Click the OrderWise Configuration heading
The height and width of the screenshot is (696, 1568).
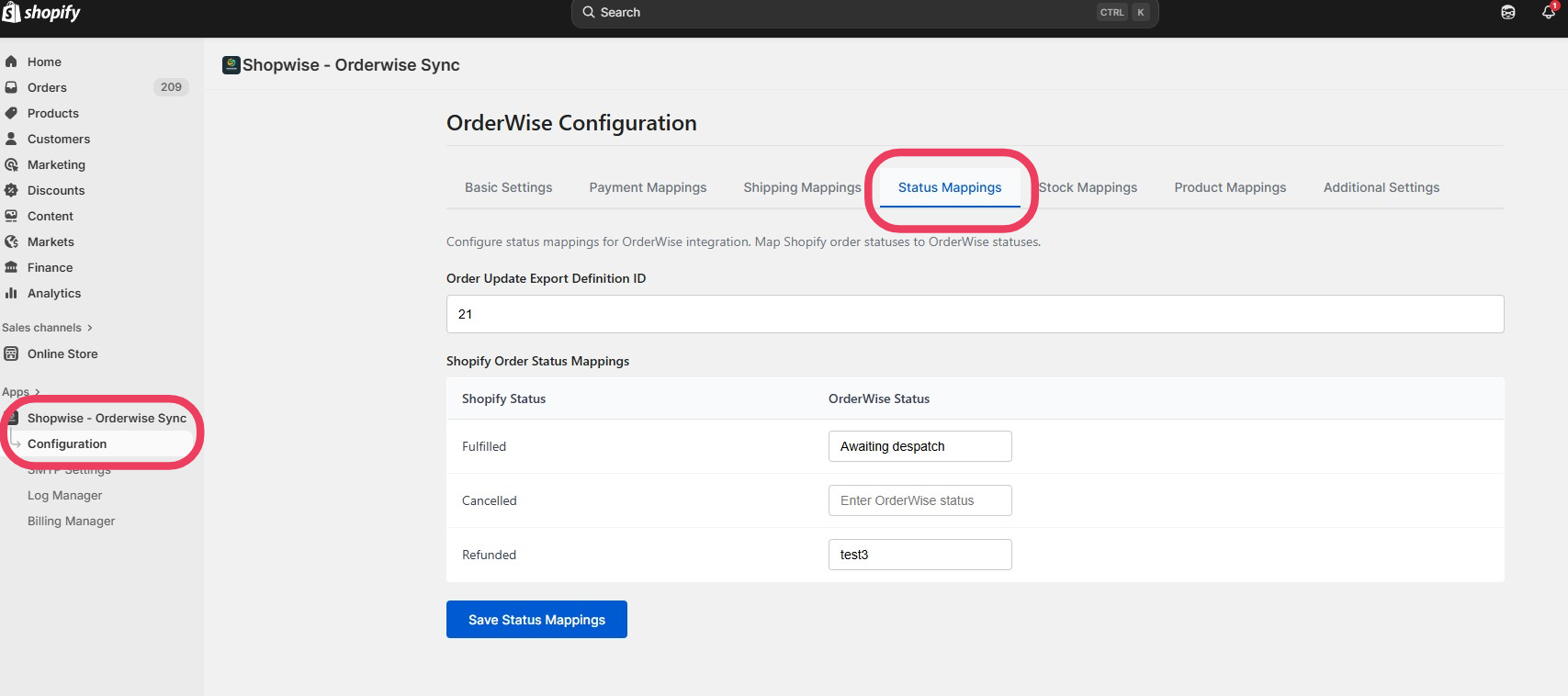(571, 123)
